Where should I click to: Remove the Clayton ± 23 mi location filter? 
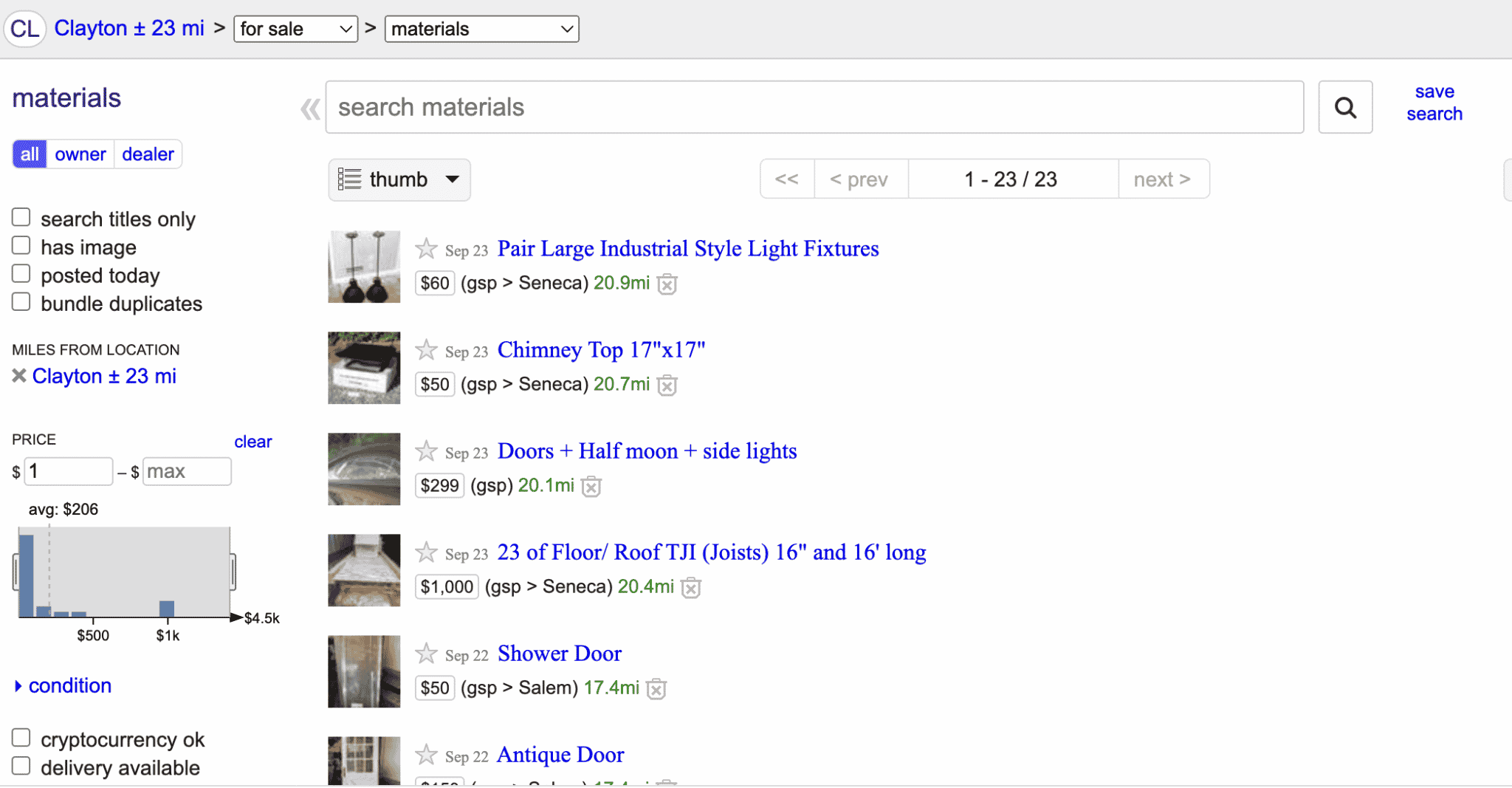click(19, 376)
